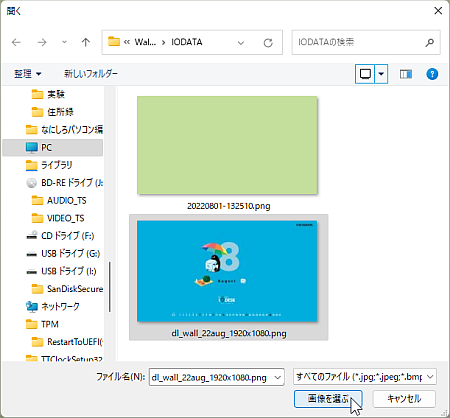450x418 pixels.
Task: Click the view mode icon button
Action: point(365,74)
